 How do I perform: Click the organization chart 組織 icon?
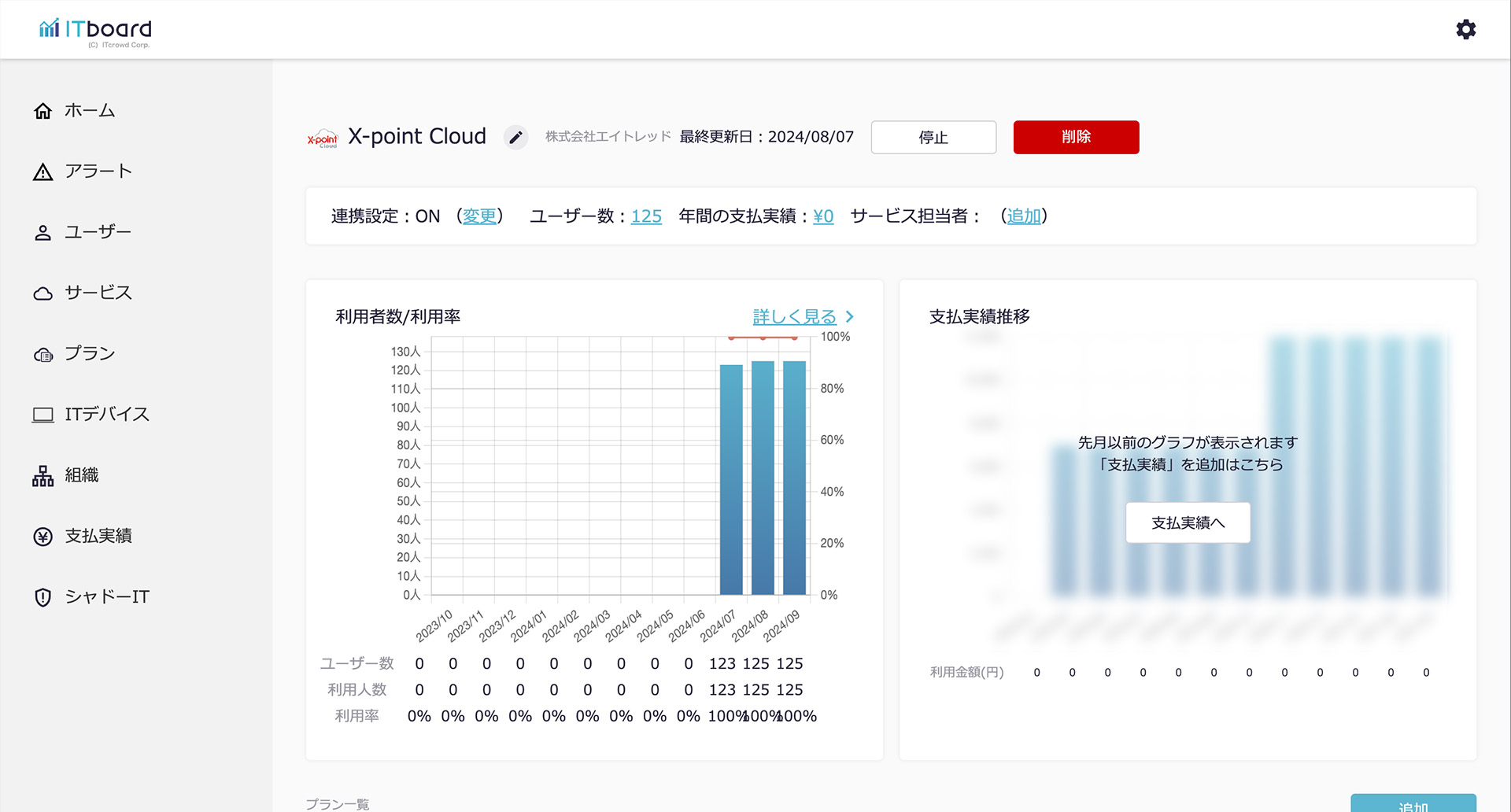point(43,476)
